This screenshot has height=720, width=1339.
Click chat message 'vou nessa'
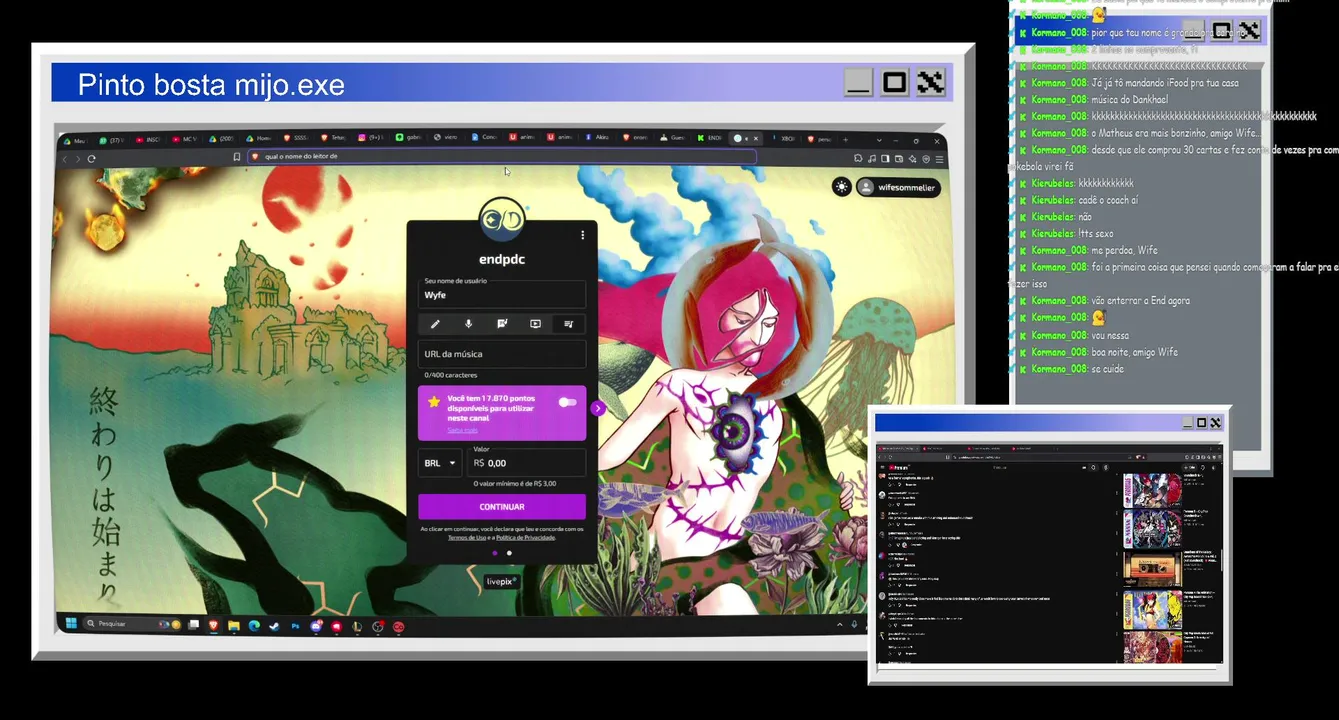point(1110,335)
